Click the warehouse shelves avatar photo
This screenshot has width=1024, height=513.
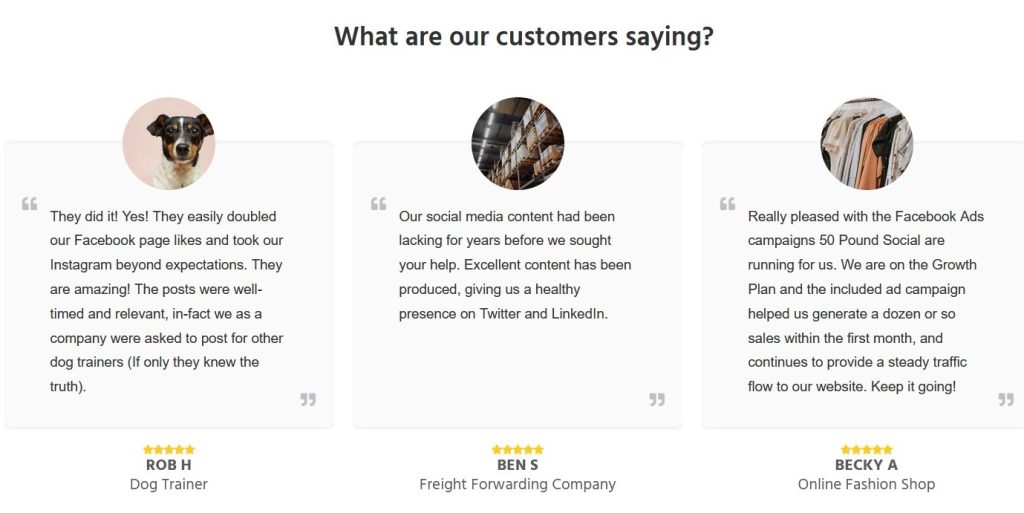coord(517,143)
